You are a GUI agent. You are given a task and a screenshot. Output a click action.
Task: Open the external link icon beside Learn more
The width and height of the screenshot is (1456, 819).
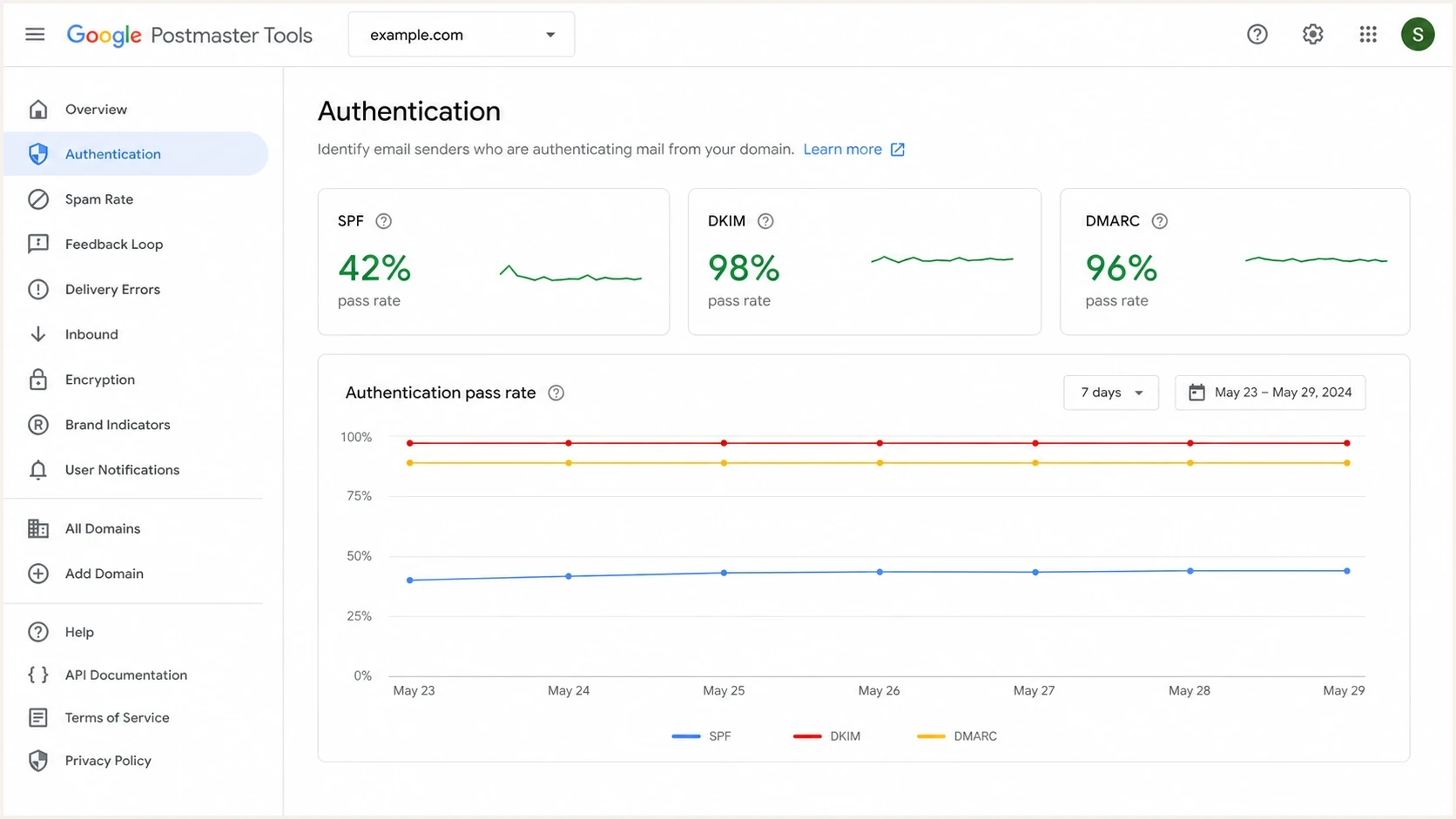(x=897, y=150)
